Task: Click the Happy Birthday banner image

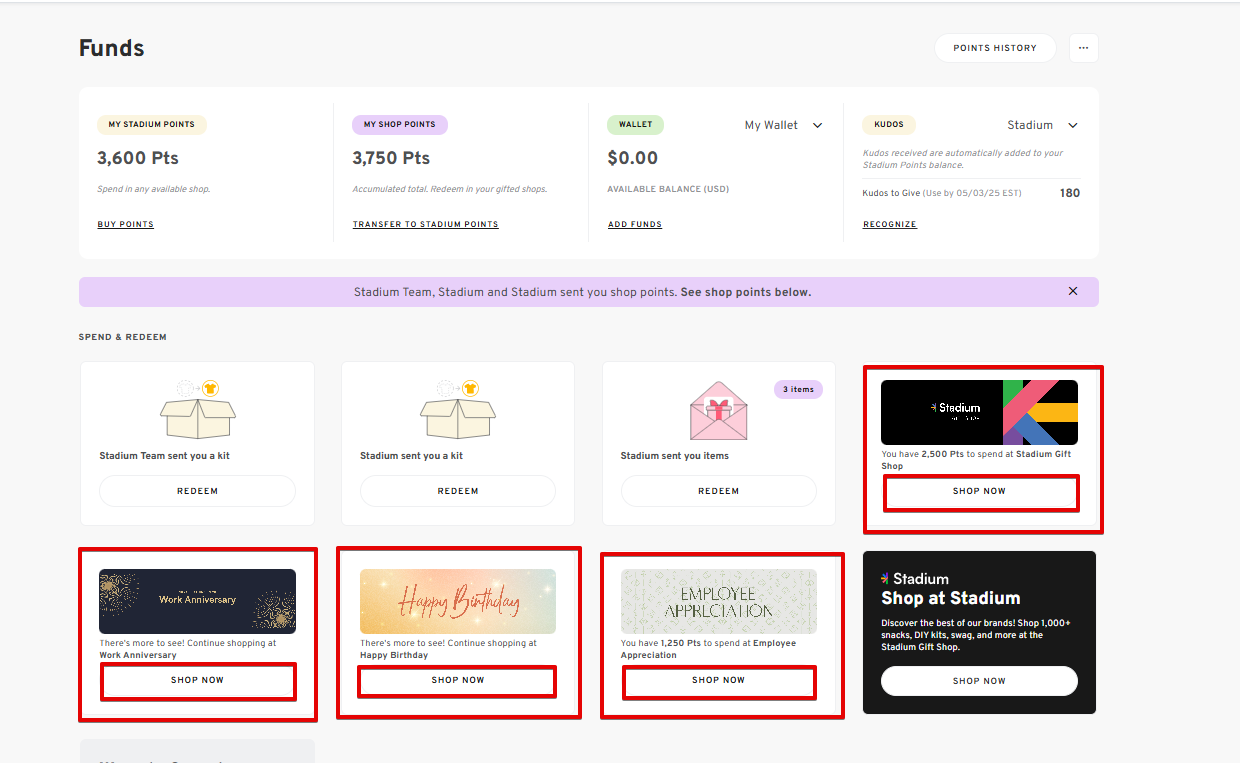Action: point(458,601)
